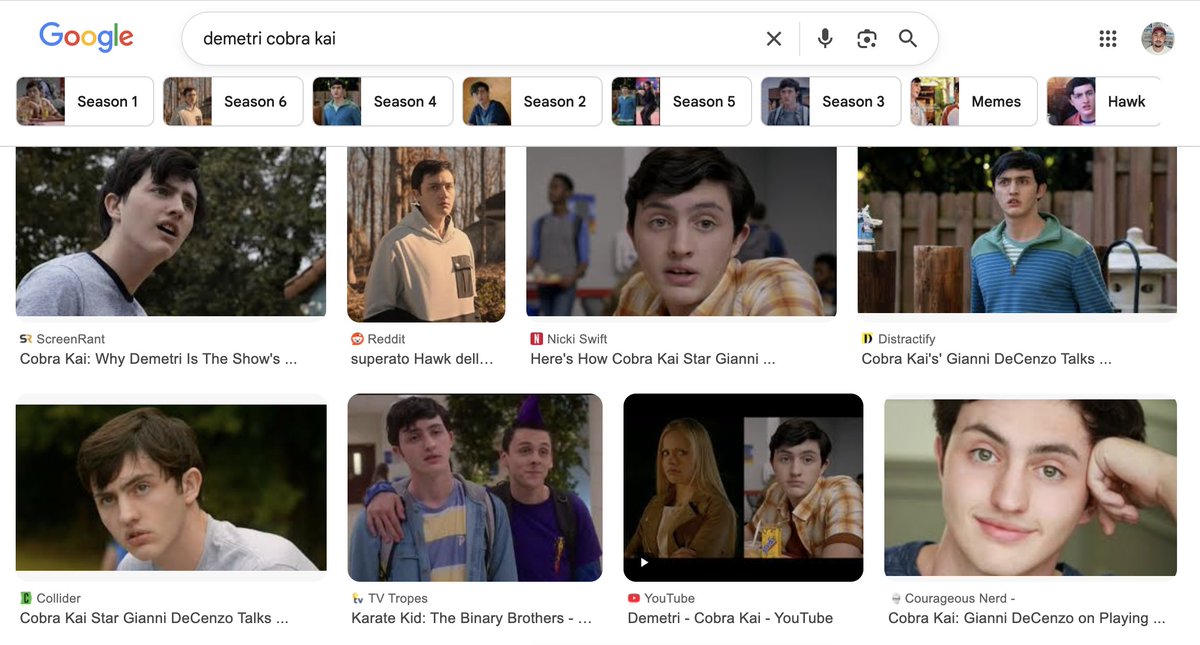This screenshot has width=1200, height=645.
Task: Click the Google logo
Action: (x=86, y=37)
